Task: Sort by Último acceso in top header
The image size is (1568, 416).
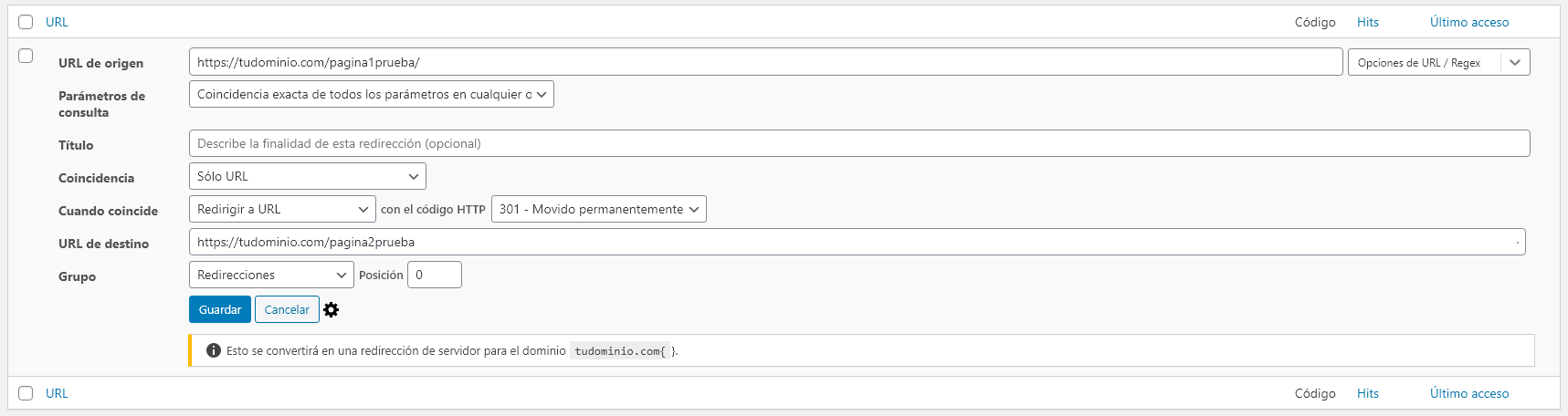Action: tap(1468, 22)
